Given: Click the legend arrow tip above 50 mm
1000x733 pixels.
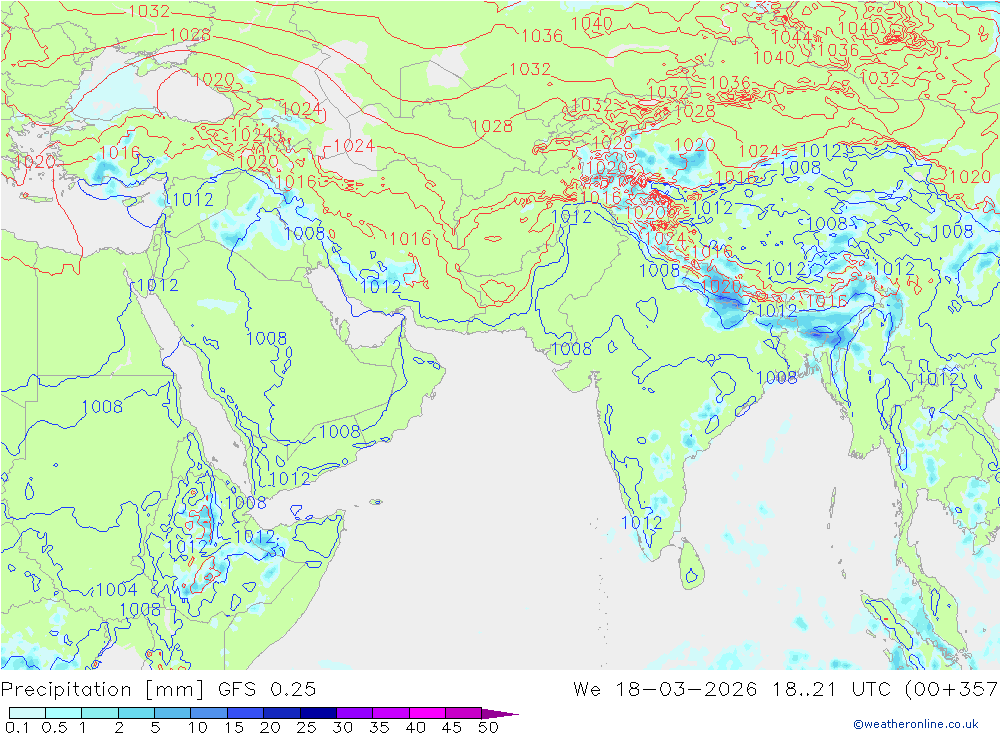Looking at the screenshot, I should 501,713.
